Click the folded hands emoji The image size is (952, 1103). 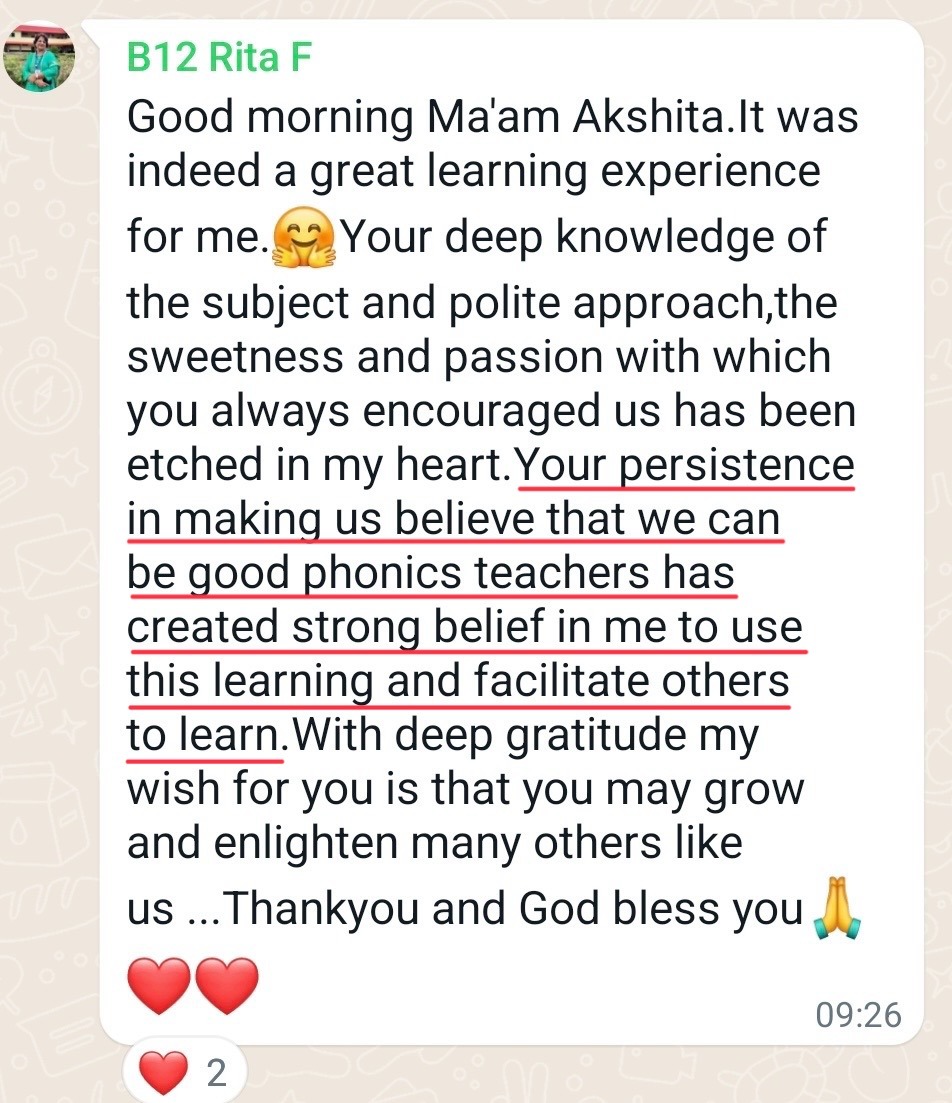[836, 908]
